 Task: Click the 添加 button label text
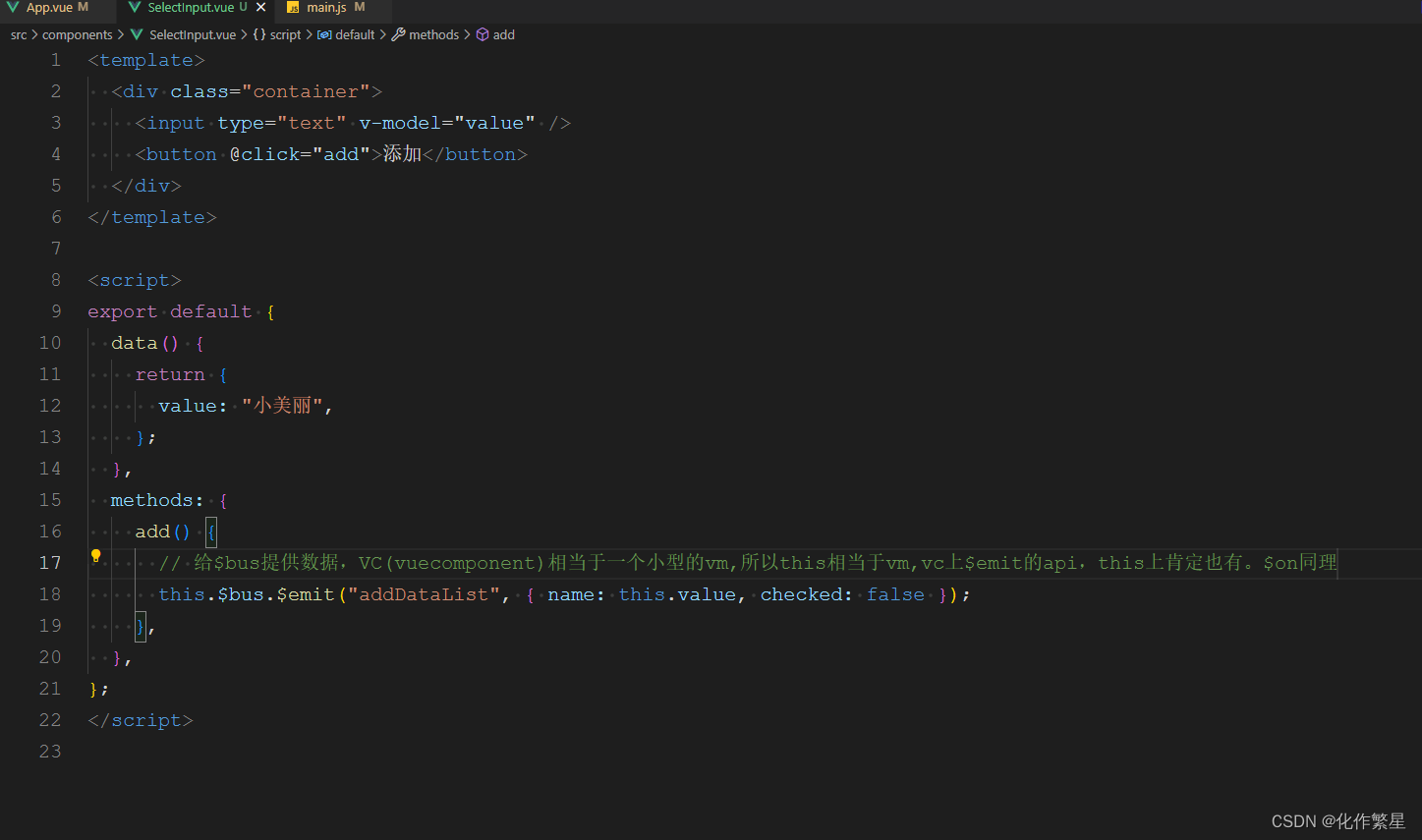tap(402, 154)
